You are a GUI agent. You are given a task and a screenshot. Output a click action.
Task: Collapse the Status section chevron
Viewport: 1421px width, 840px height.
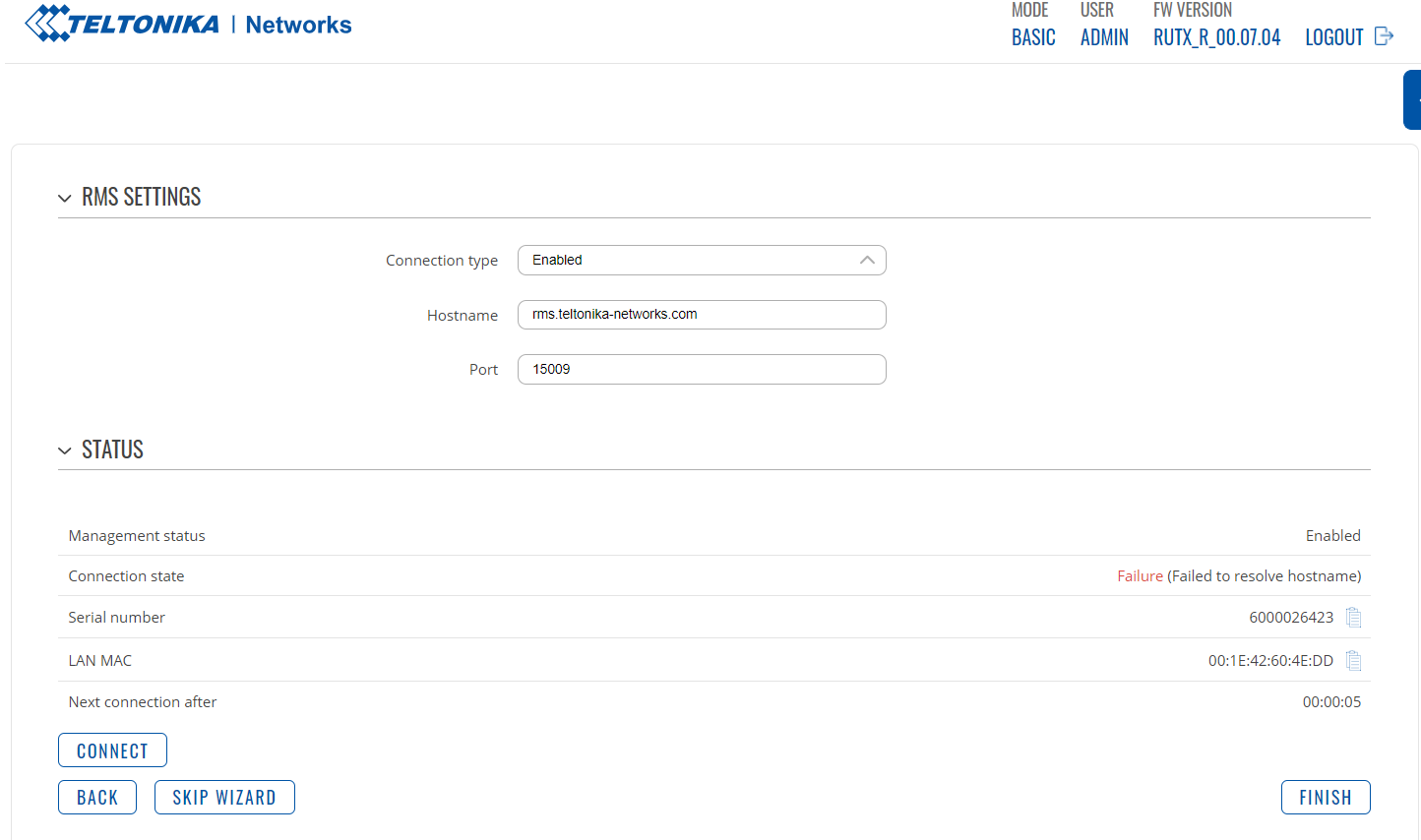(65, 450)
